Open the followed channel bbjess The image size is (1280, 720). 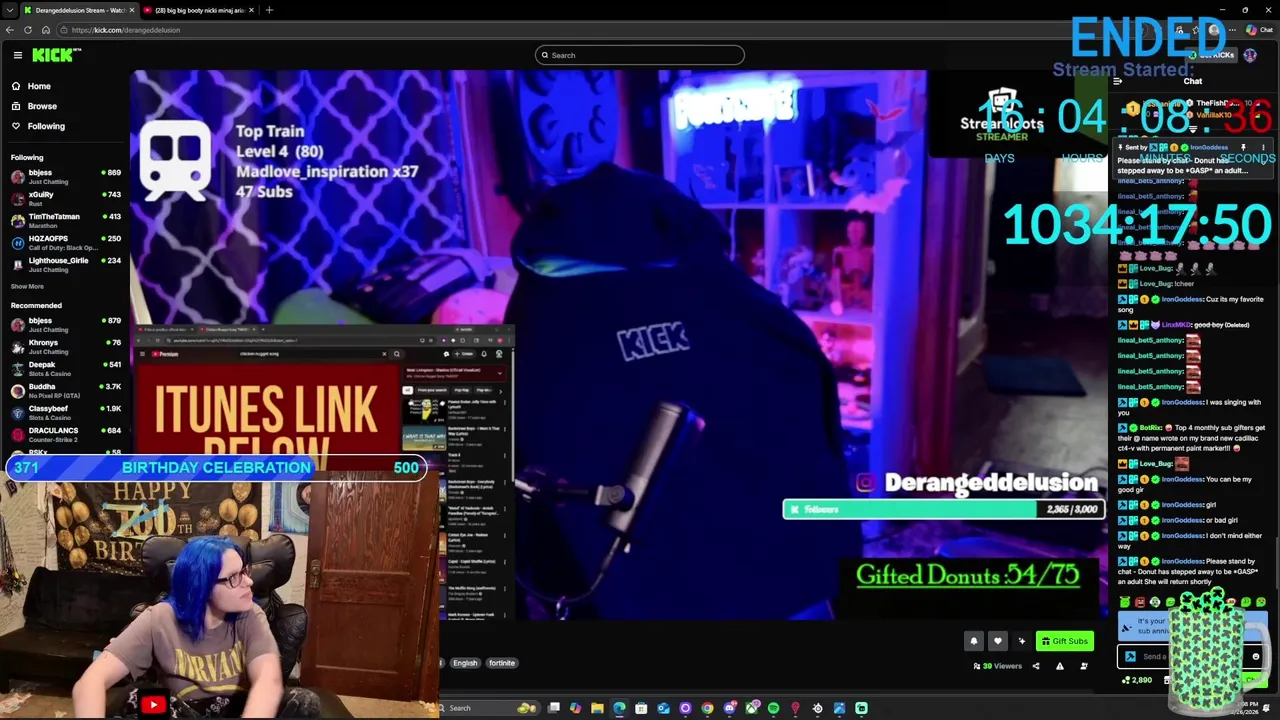tap(66, 176)
